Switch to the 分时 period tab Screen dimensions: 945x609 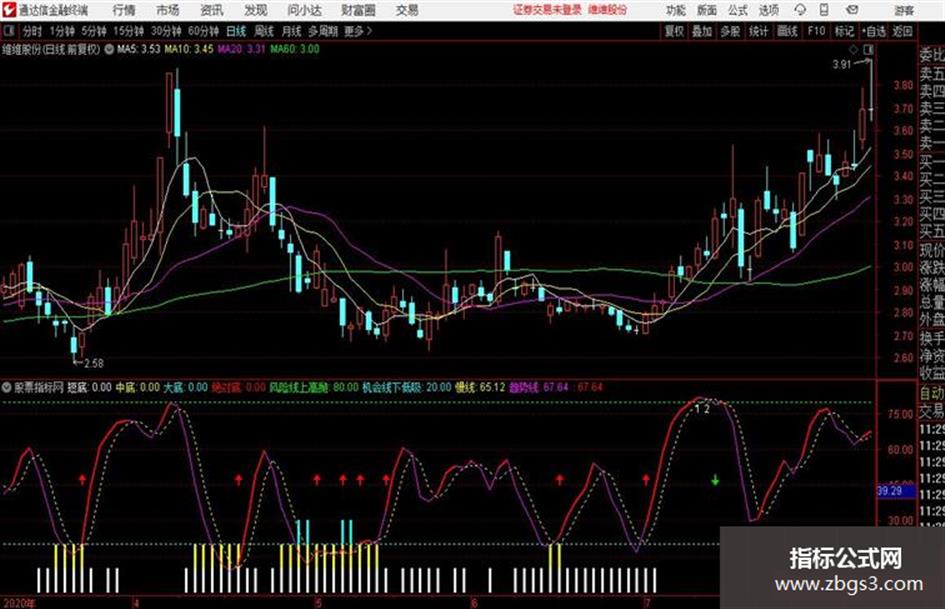coord(33,31)
